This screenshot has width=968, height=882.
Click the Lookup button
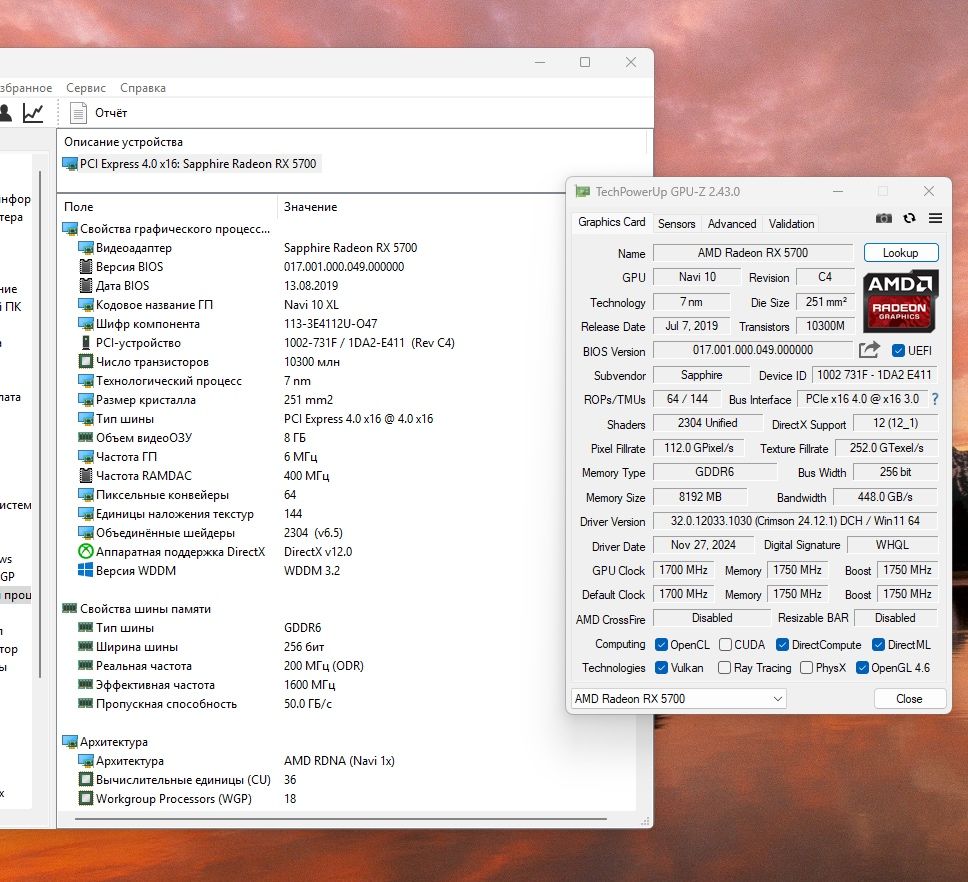tap(901, 252)
